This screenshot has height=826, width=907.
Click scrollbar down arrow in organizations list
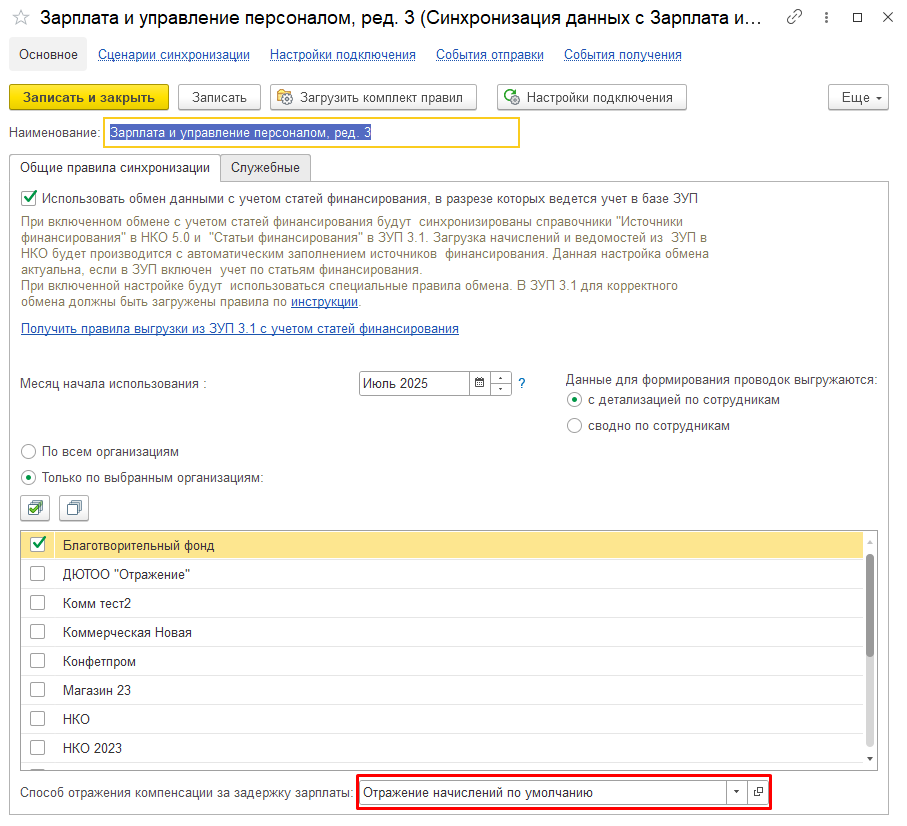869,759
